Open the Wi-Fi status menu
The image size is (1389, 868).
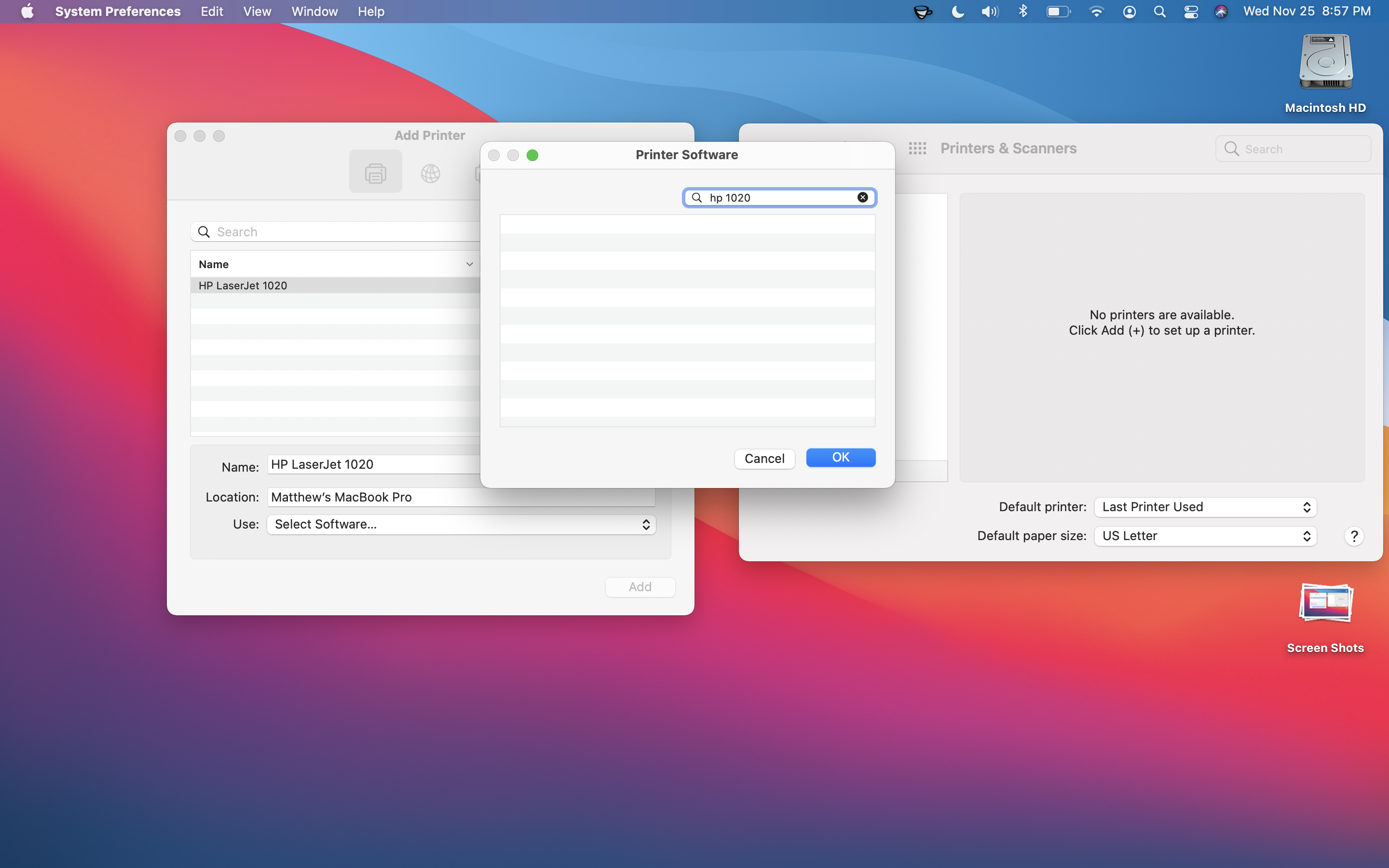pos(1096,12)
